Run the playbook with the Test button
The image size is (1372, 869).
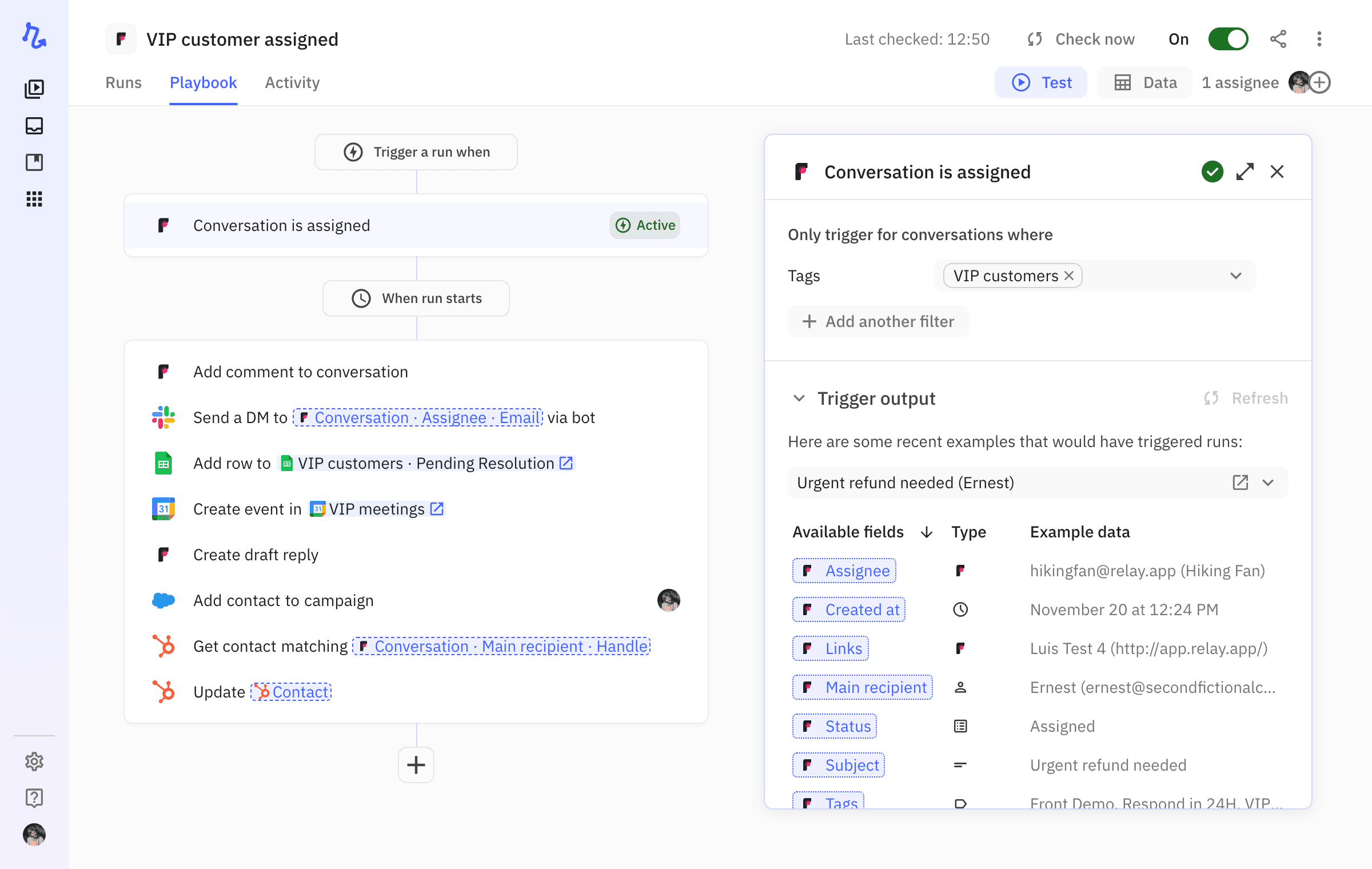tap(1041, 82)
